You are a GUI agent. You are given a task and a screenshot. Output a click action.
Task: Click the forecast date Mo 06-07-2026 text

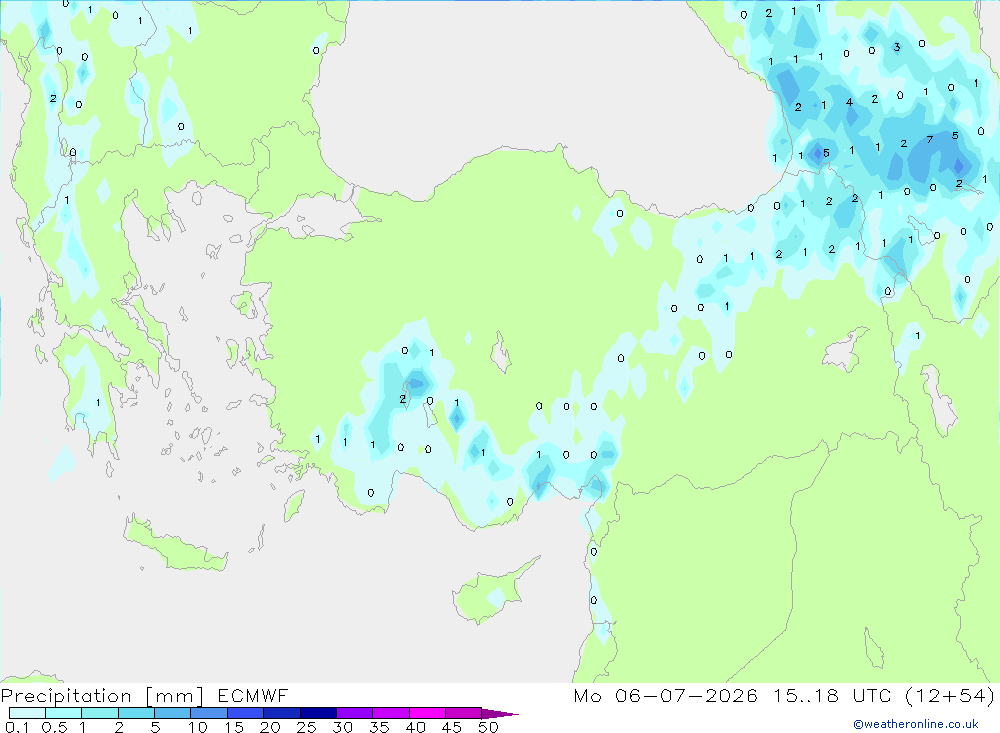665,696
